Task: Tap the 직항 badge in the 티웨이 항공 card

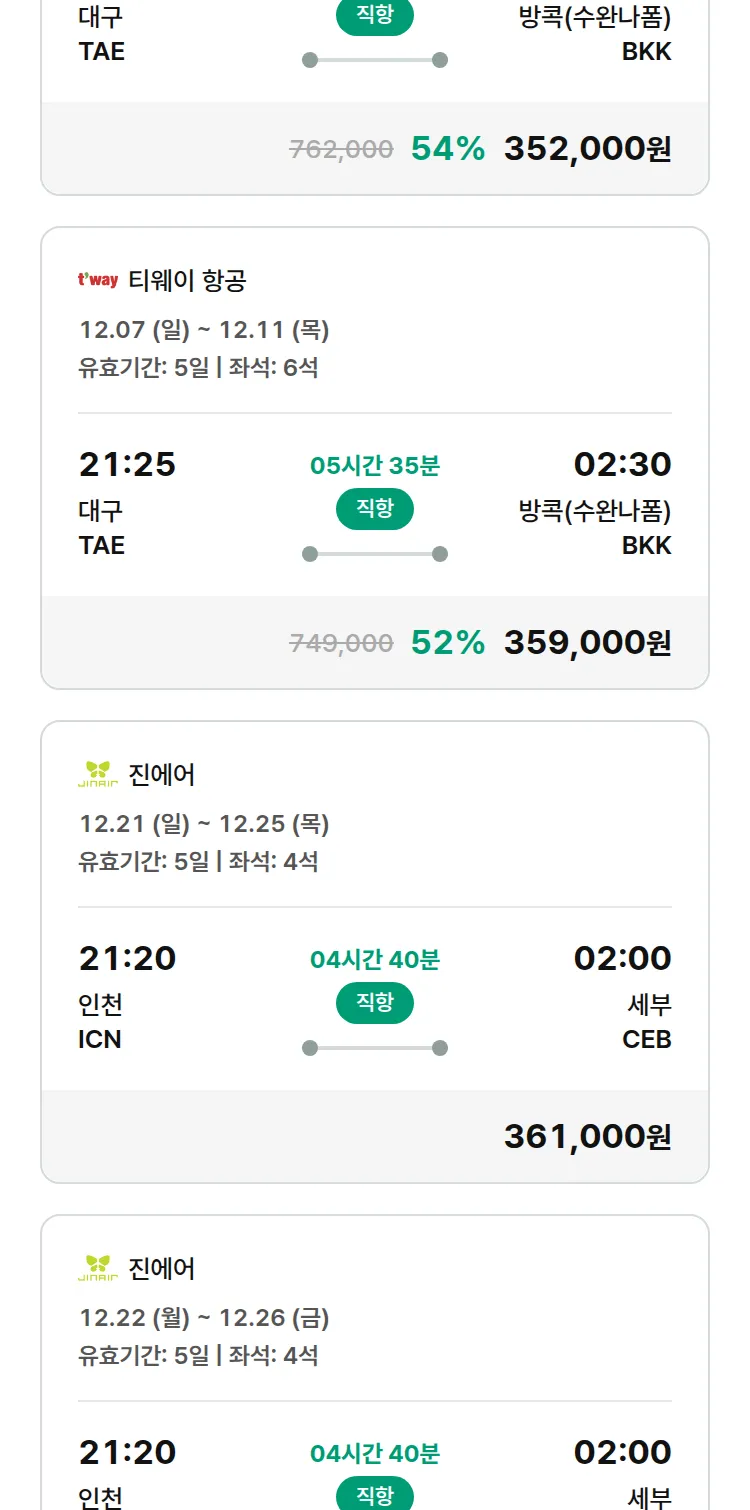Action: click(x=375, y=509)
